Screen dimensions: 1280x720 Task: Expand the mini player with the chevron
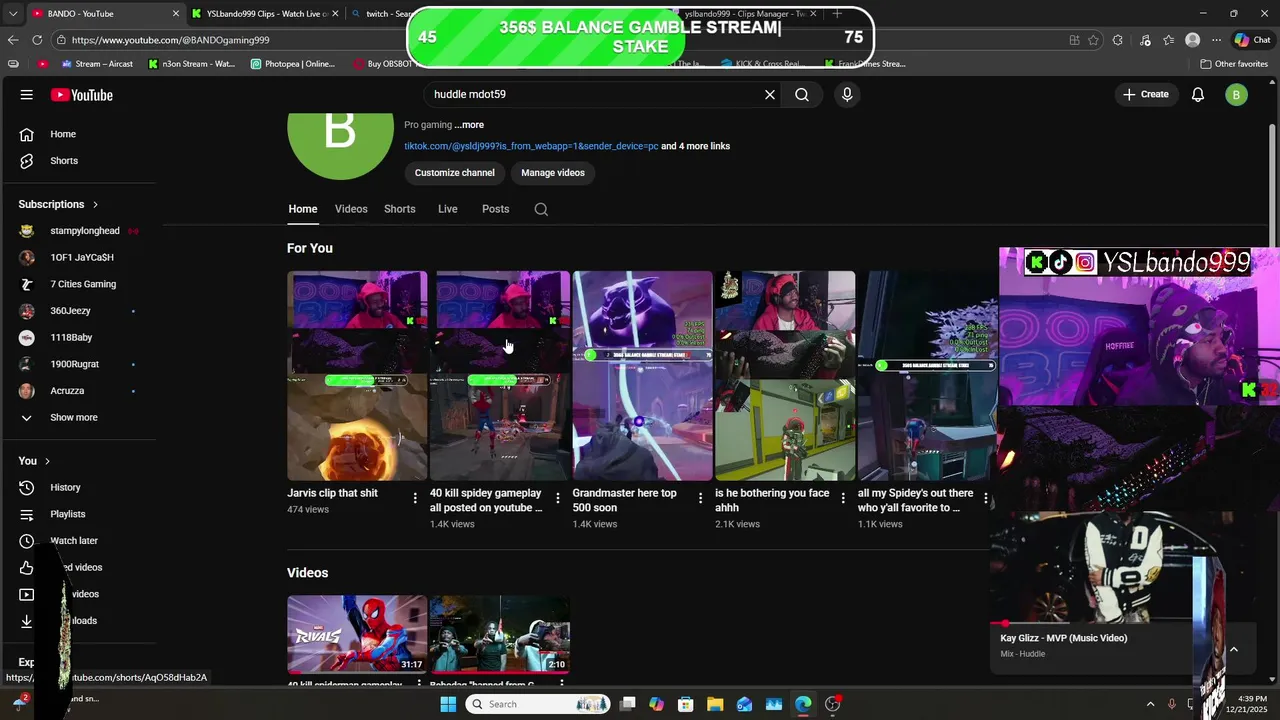pyautogui.click(x=1233, y=649)
